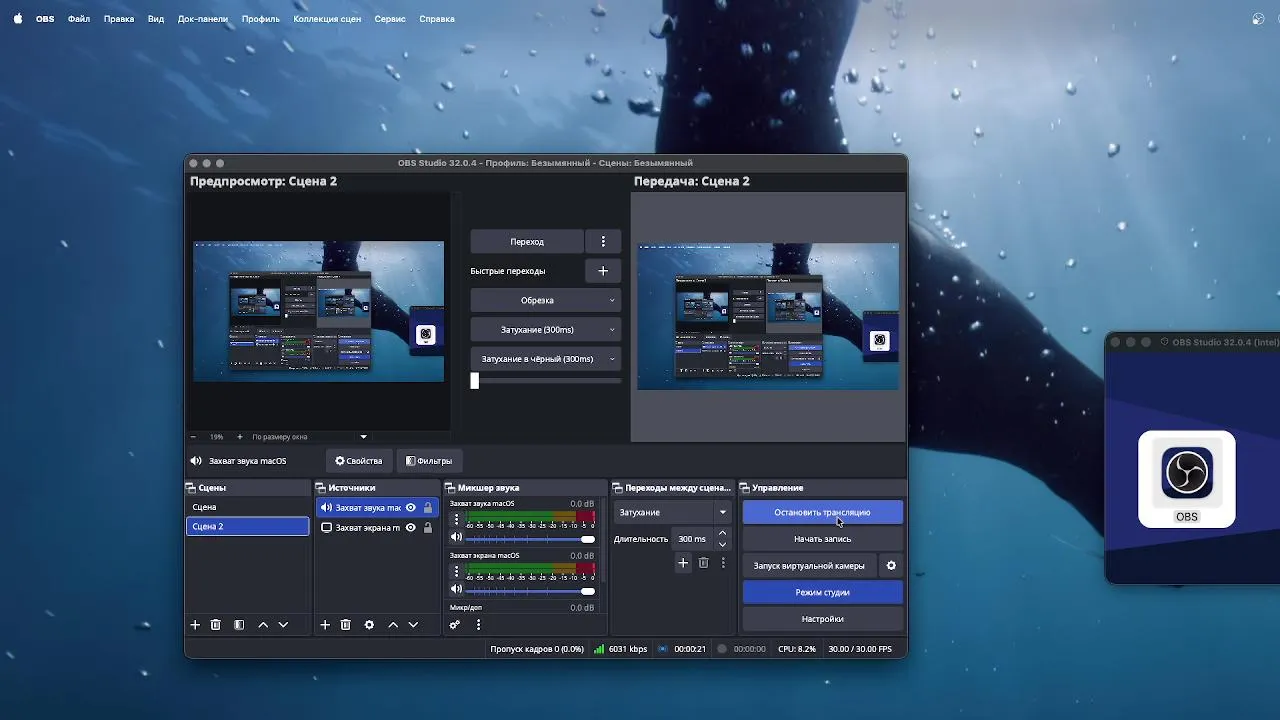
Task: Open the Захват звука macOS channel options dots
Action: pos(456,520)
